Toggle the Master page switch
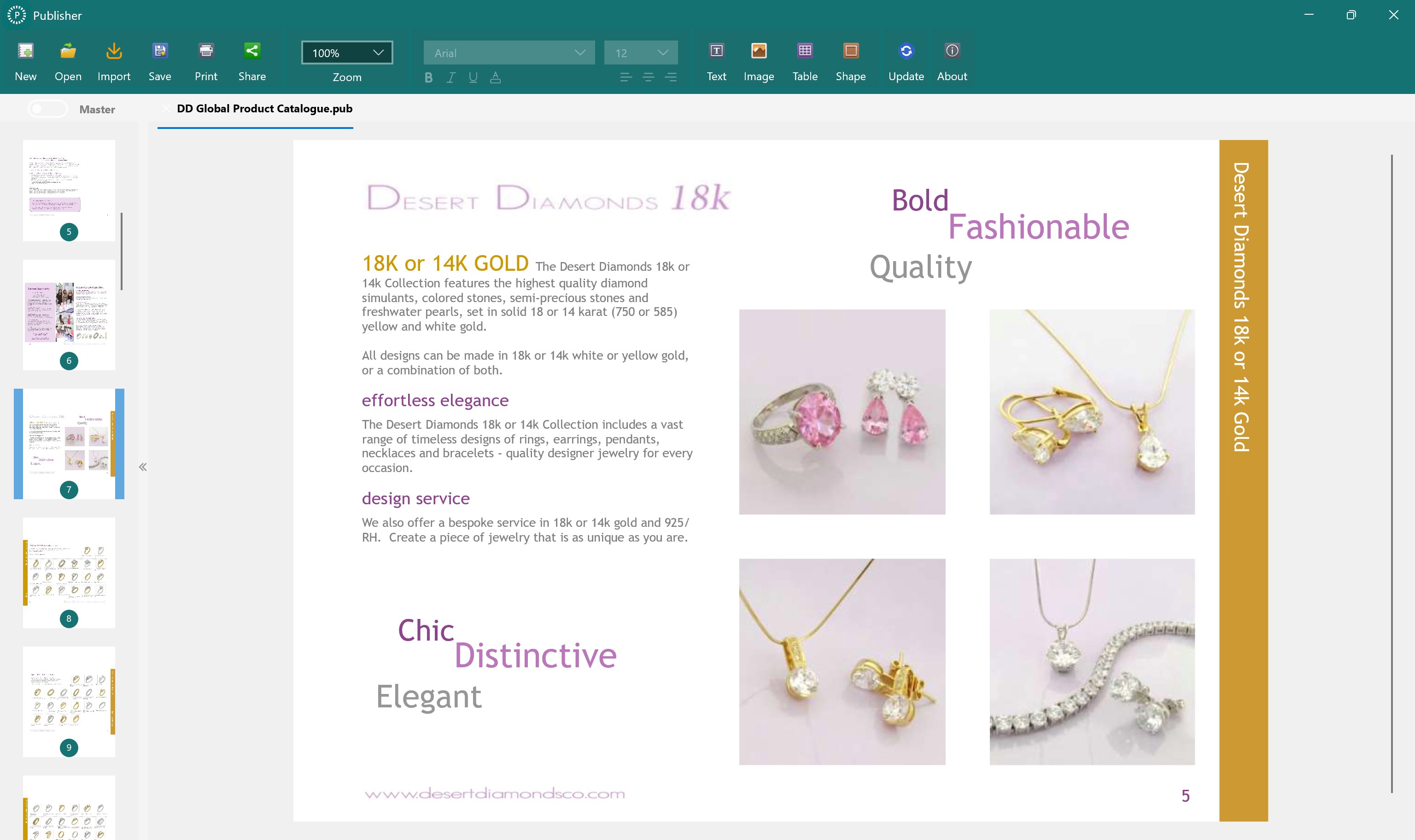This screenshot has height=840, width=1415. tap(48, 108)
